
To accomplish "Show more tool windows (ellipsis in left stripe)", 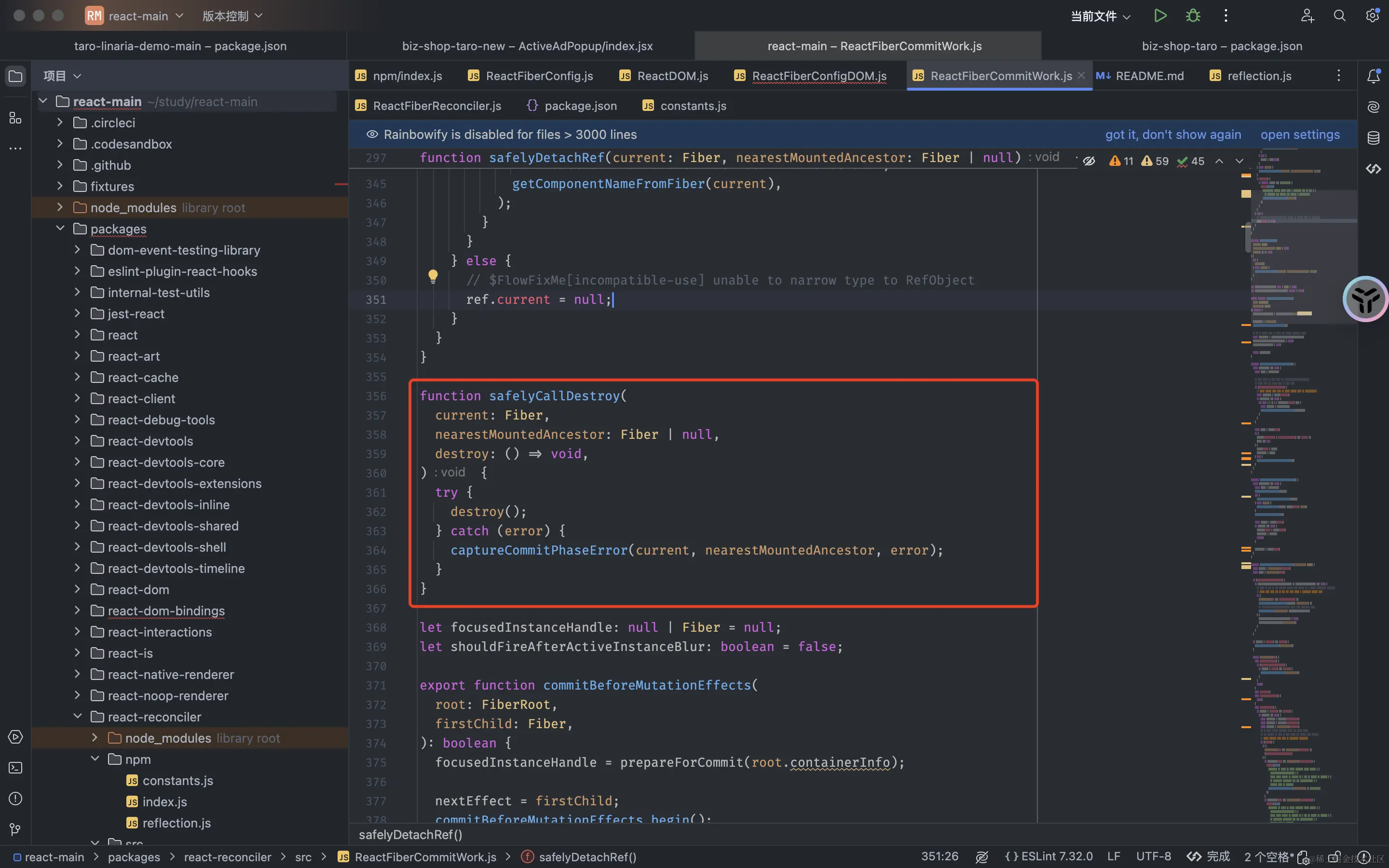I will 15,148.
